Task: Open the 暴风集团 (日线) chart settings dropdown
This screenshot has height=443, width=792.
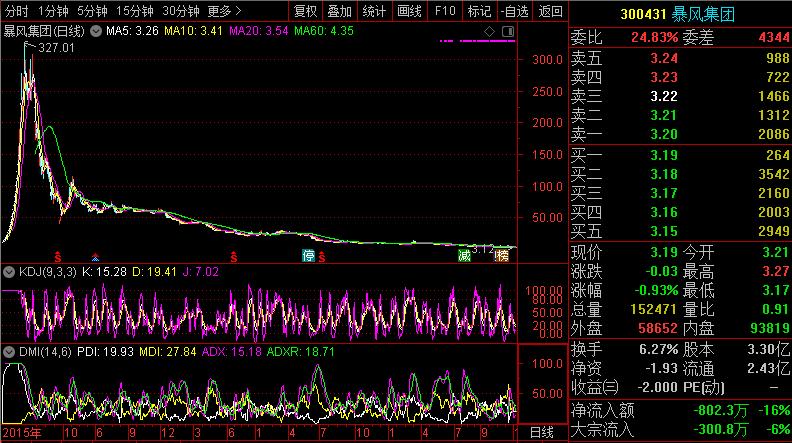Action: [x=96, y=31]
